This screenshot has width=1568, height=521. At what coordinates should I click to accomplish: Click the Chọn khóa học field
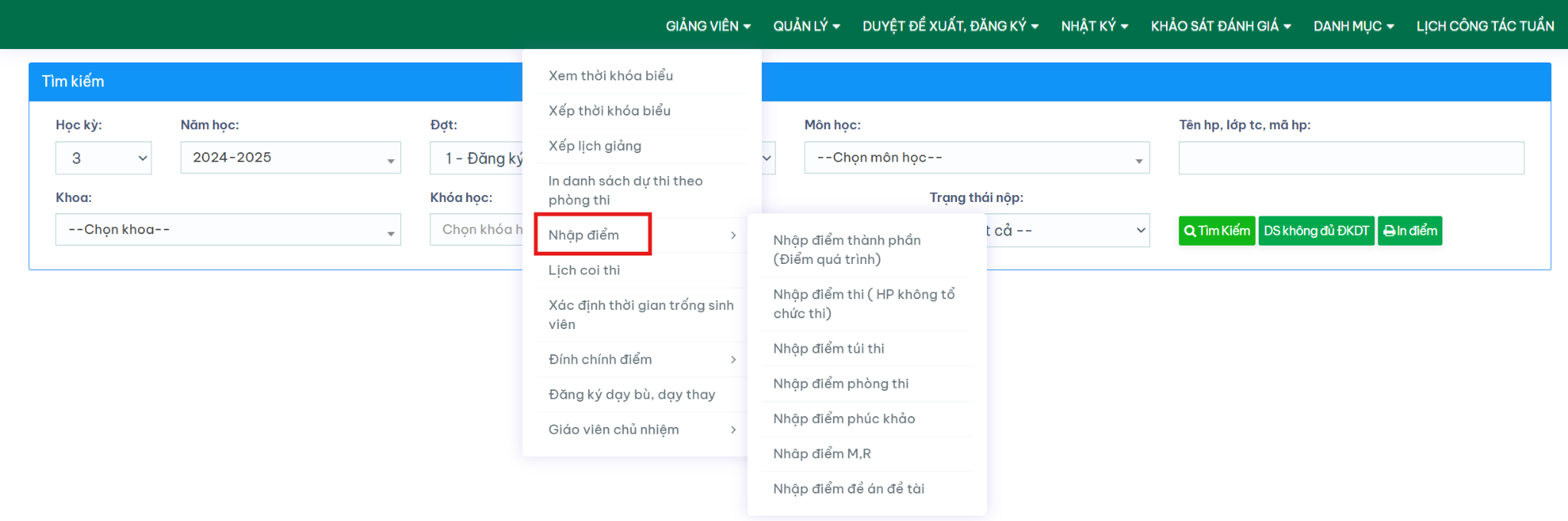tap(476, 230)
